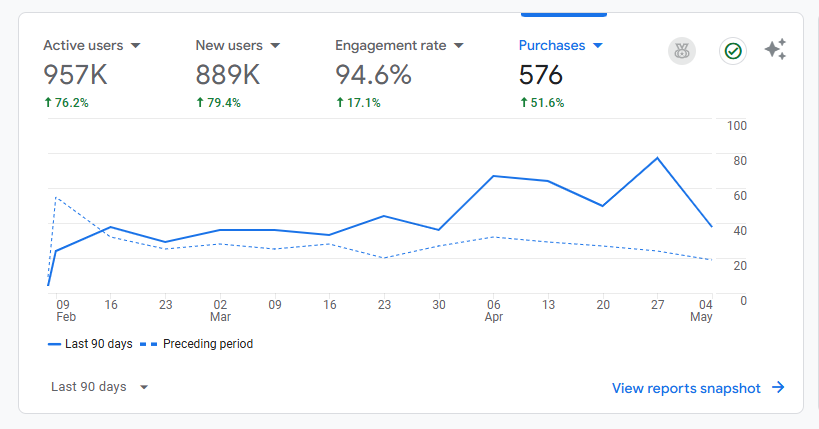This screenshot has width=819, height=429.
Task: Click the solid line's peak above 27 Apr
Action: coord(657,158)
